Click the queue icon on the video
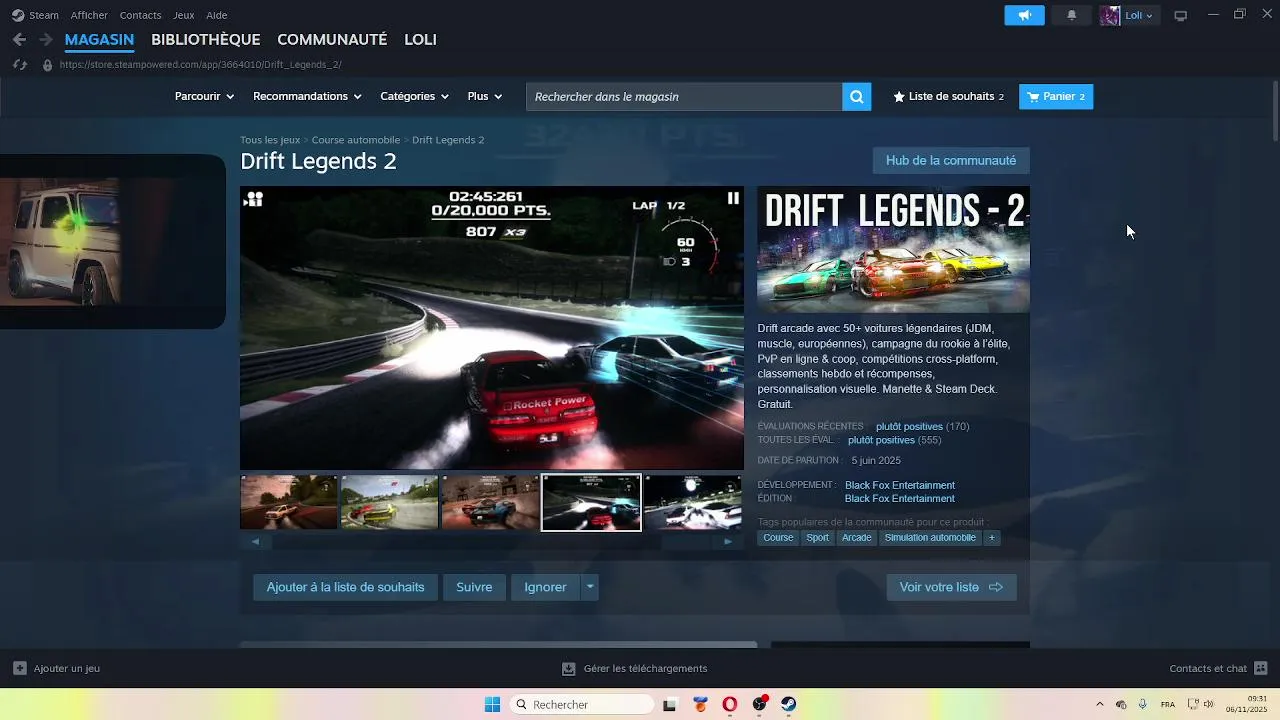 point(253,199)
